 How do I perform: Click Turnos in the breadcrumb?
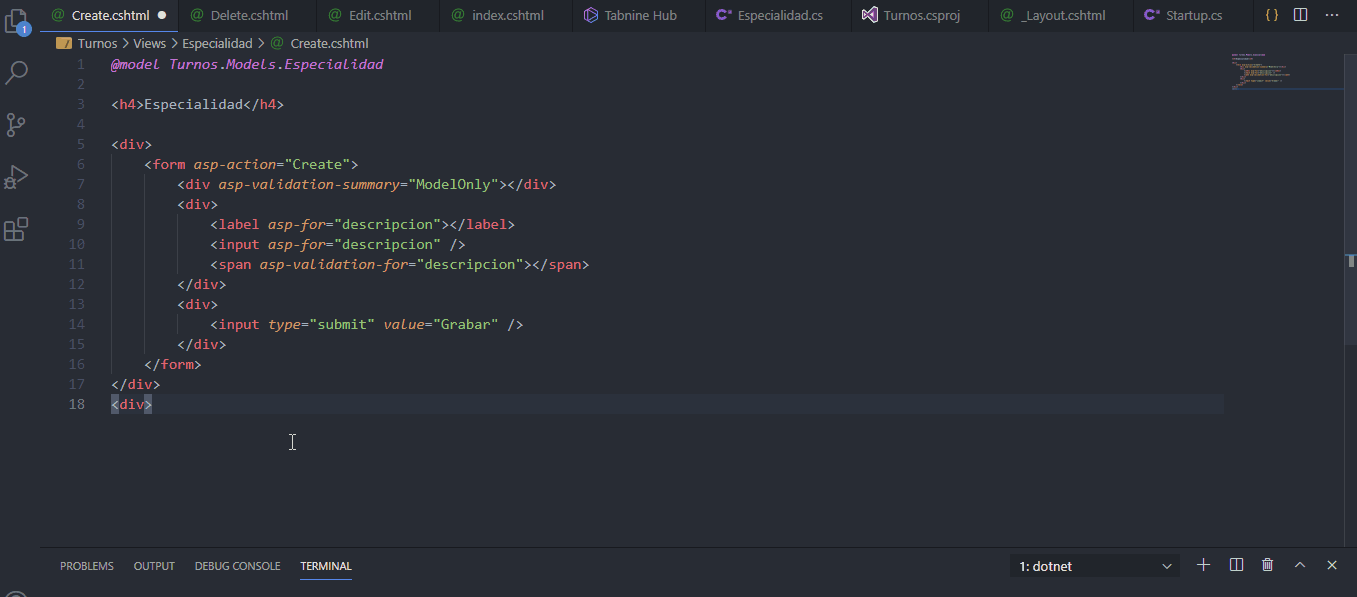pos(97,43)
